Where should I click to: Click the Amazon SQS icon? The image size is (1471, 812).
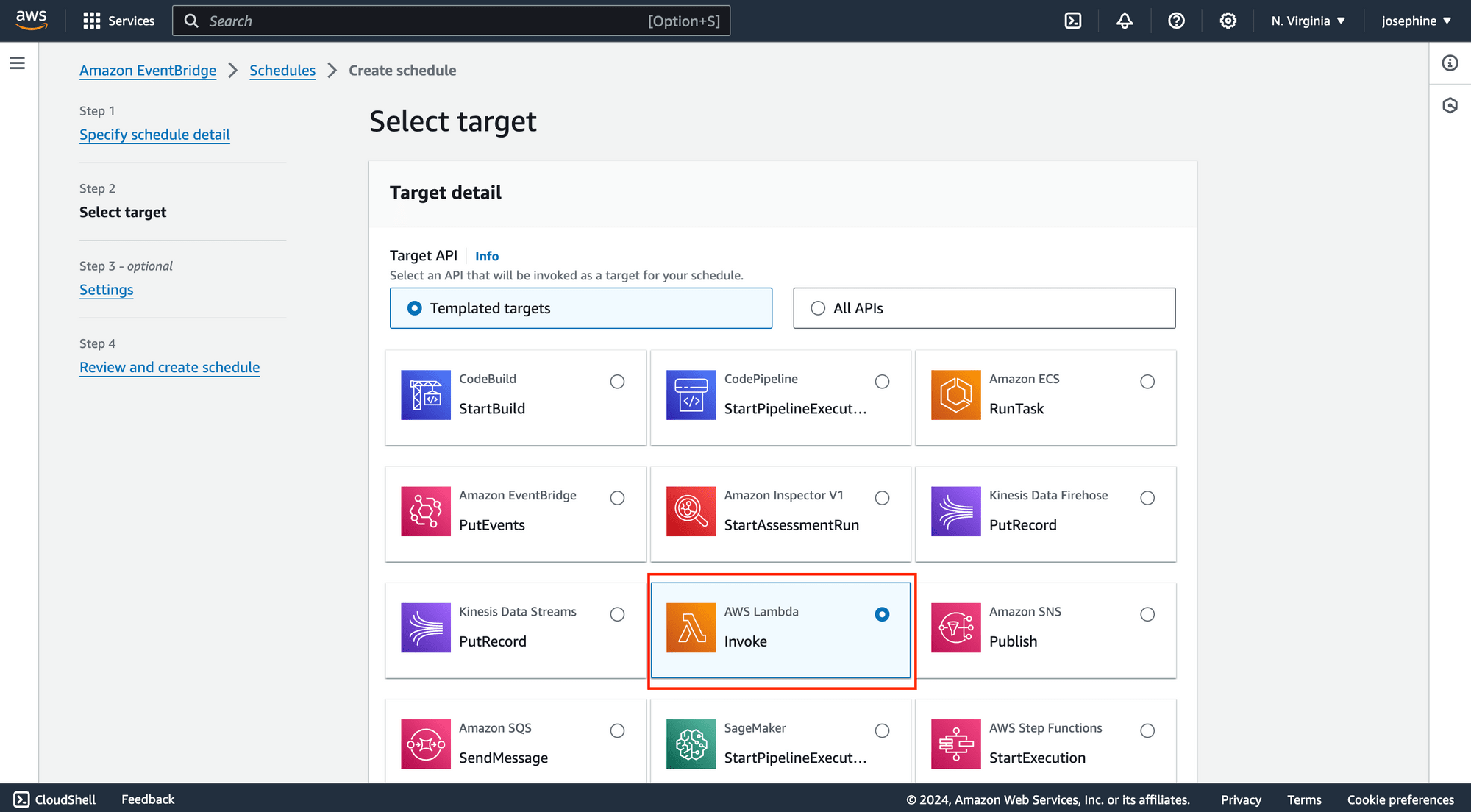tap(426, 744)
